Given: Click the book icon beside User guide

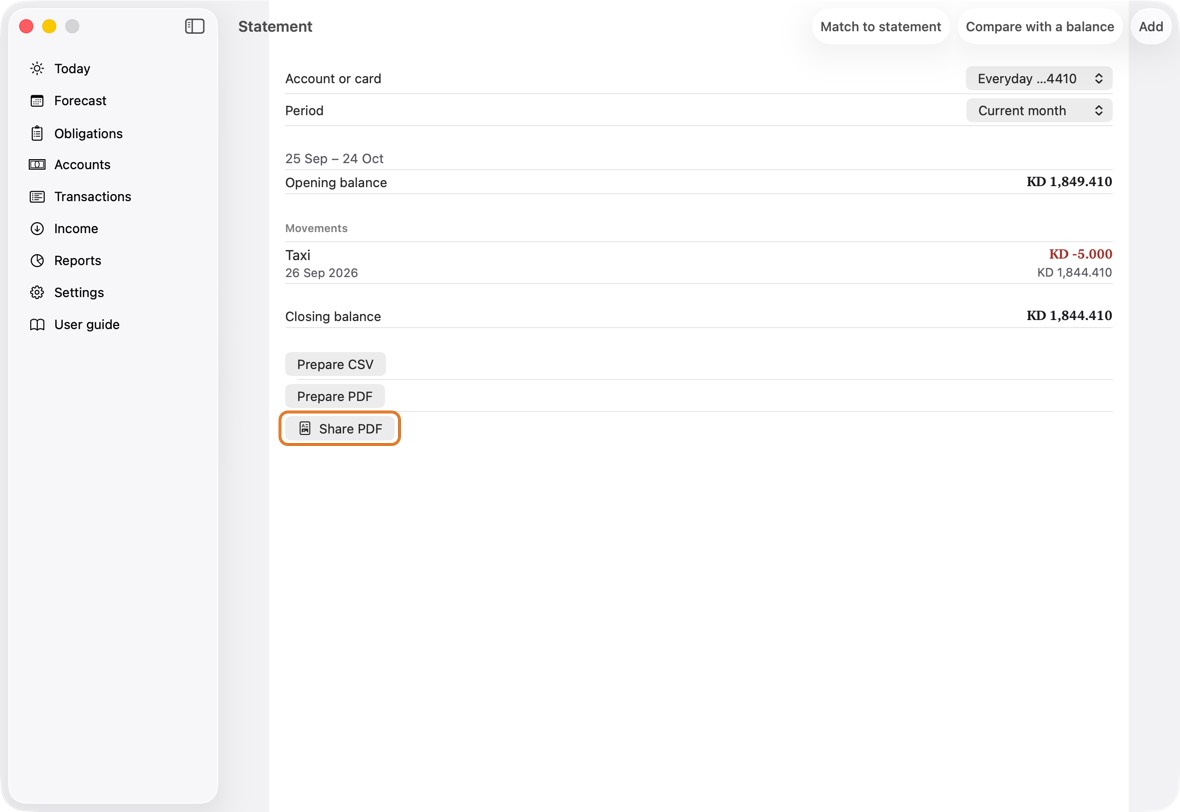Looking at the screenshot, I should 37,324.
